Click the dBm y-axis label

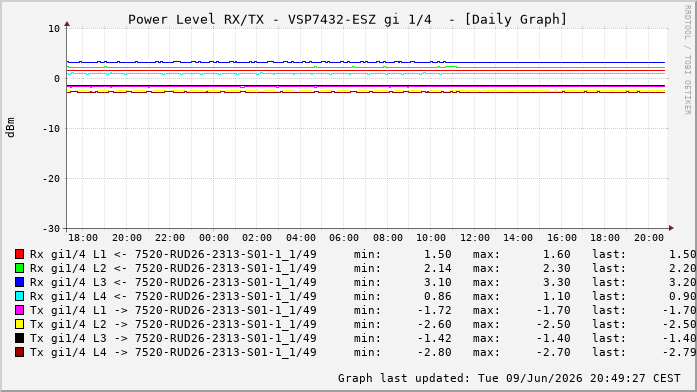[10, 128]
